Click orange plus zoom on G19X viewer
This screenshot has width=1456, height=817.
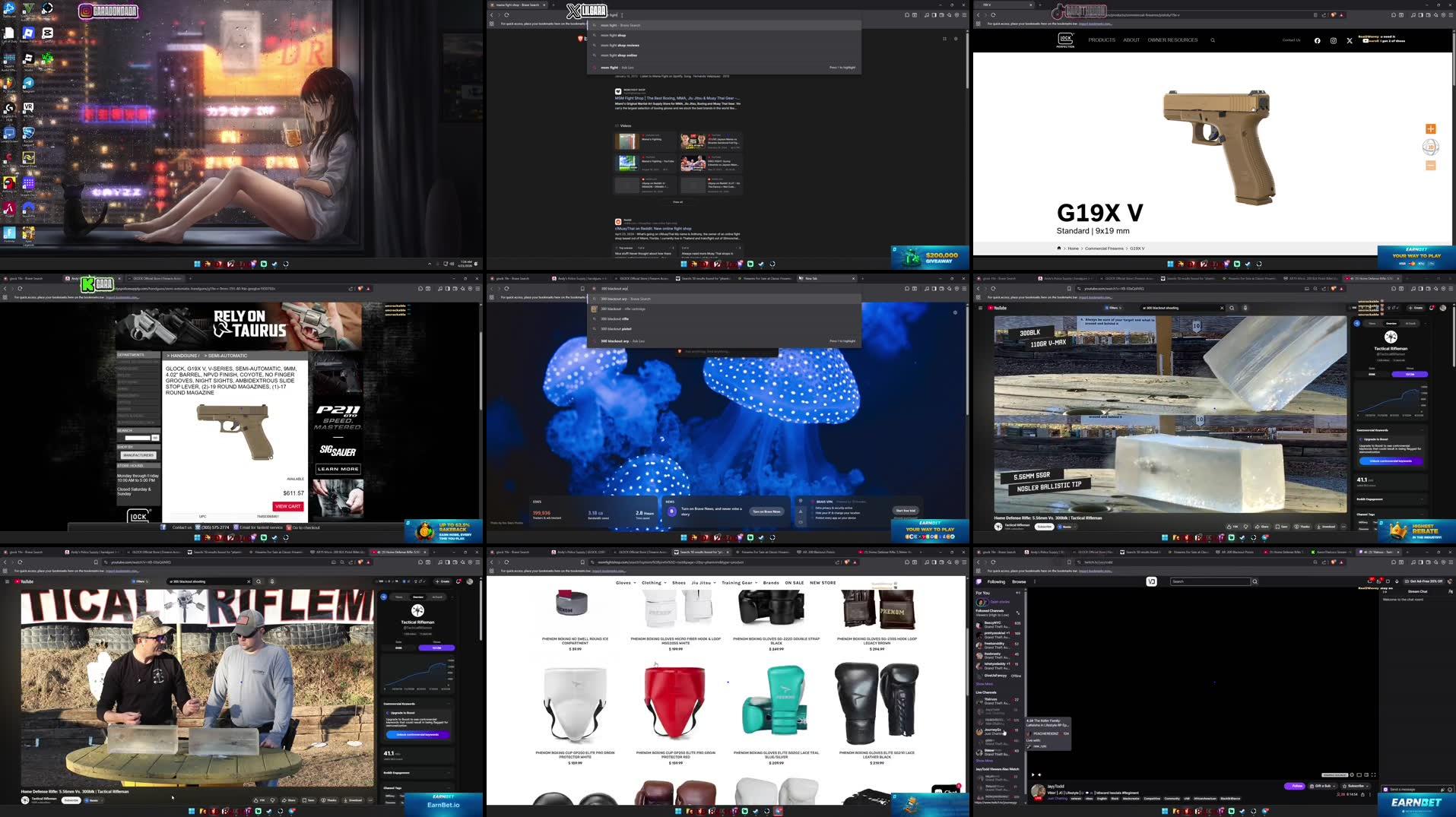[1430, 129]
